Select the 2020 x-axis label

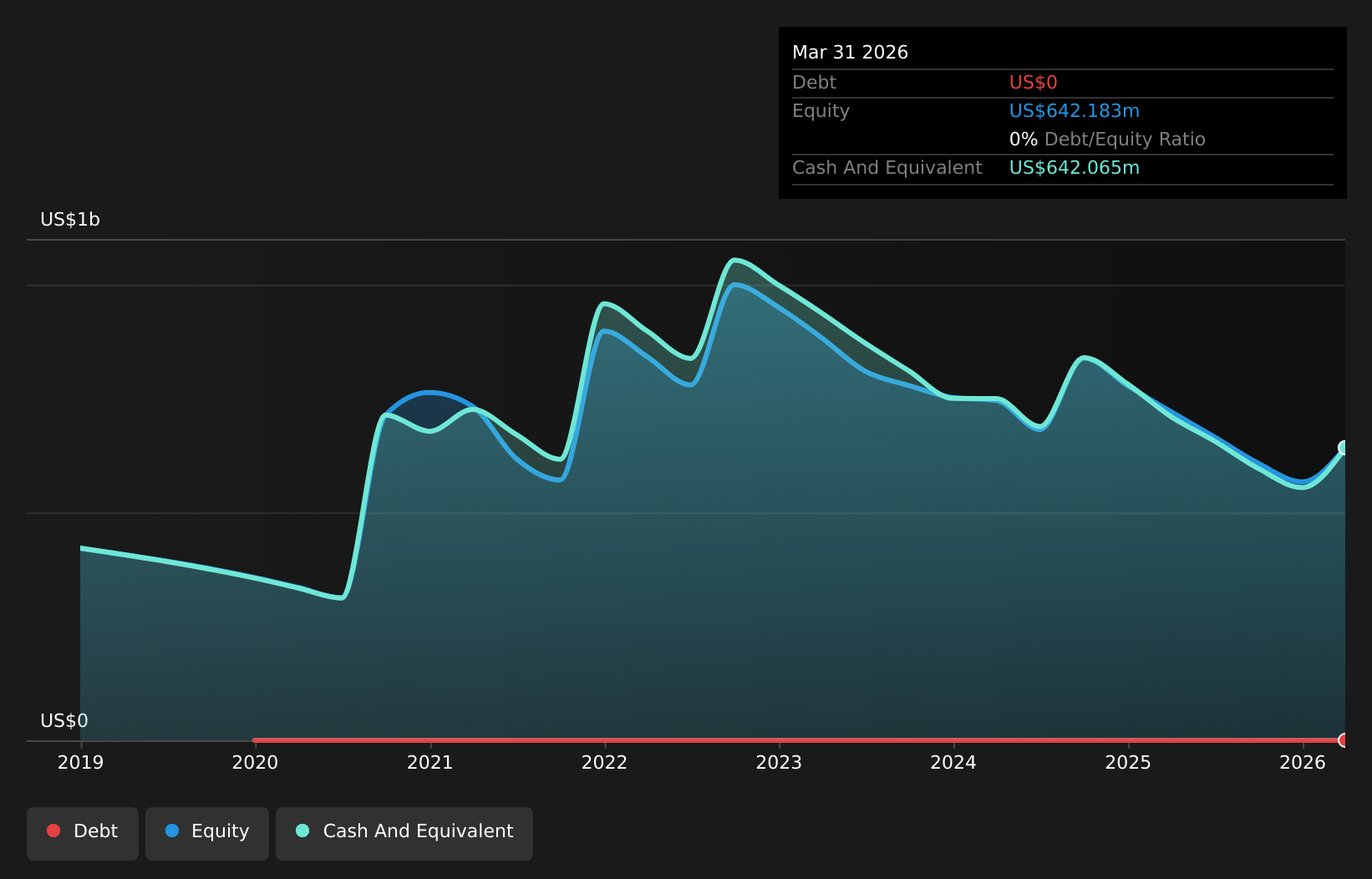coord(255,763)
